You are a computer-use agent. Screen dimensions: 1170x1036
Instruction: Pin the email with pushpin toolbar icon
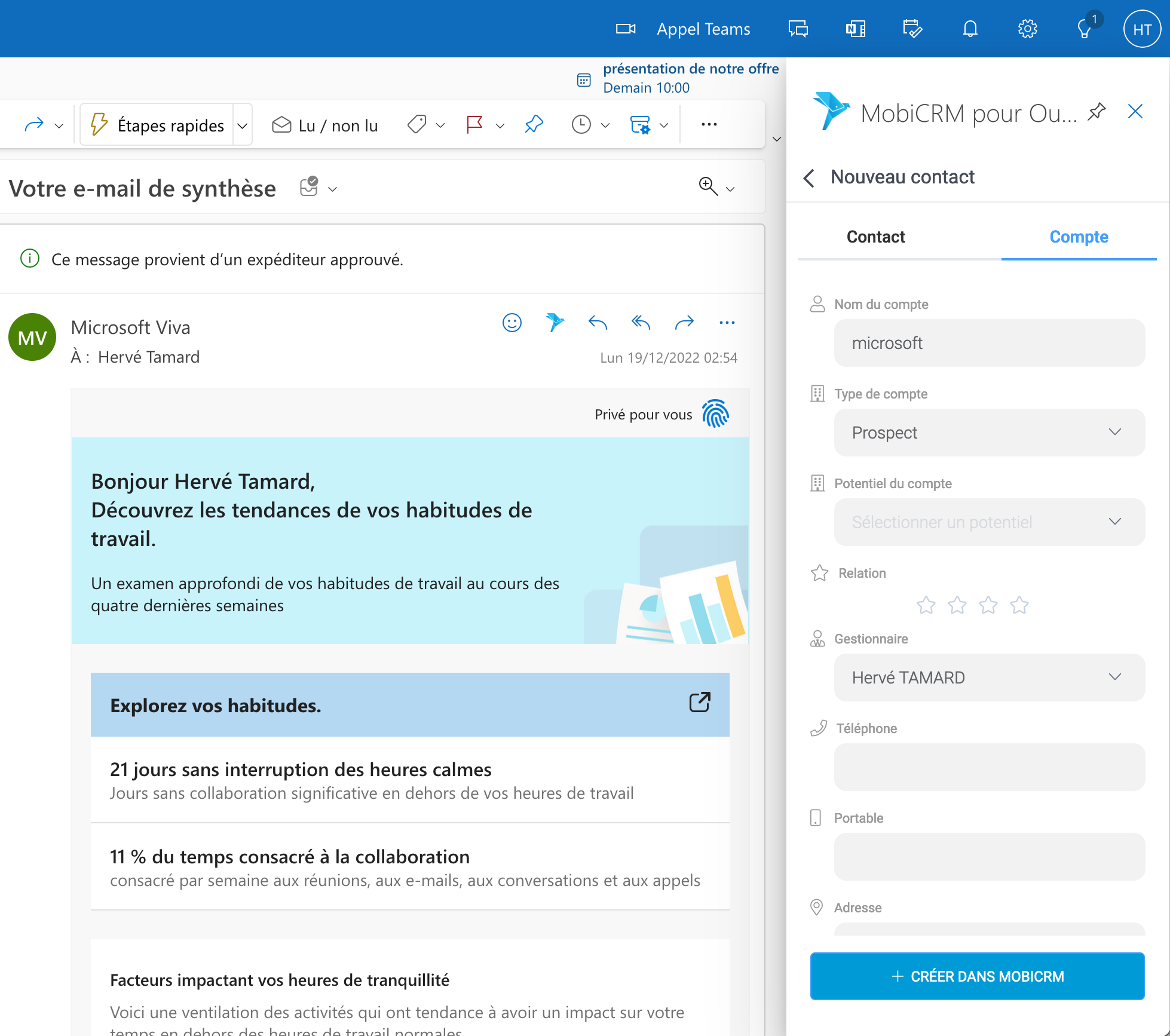click(x=534, y=124)
